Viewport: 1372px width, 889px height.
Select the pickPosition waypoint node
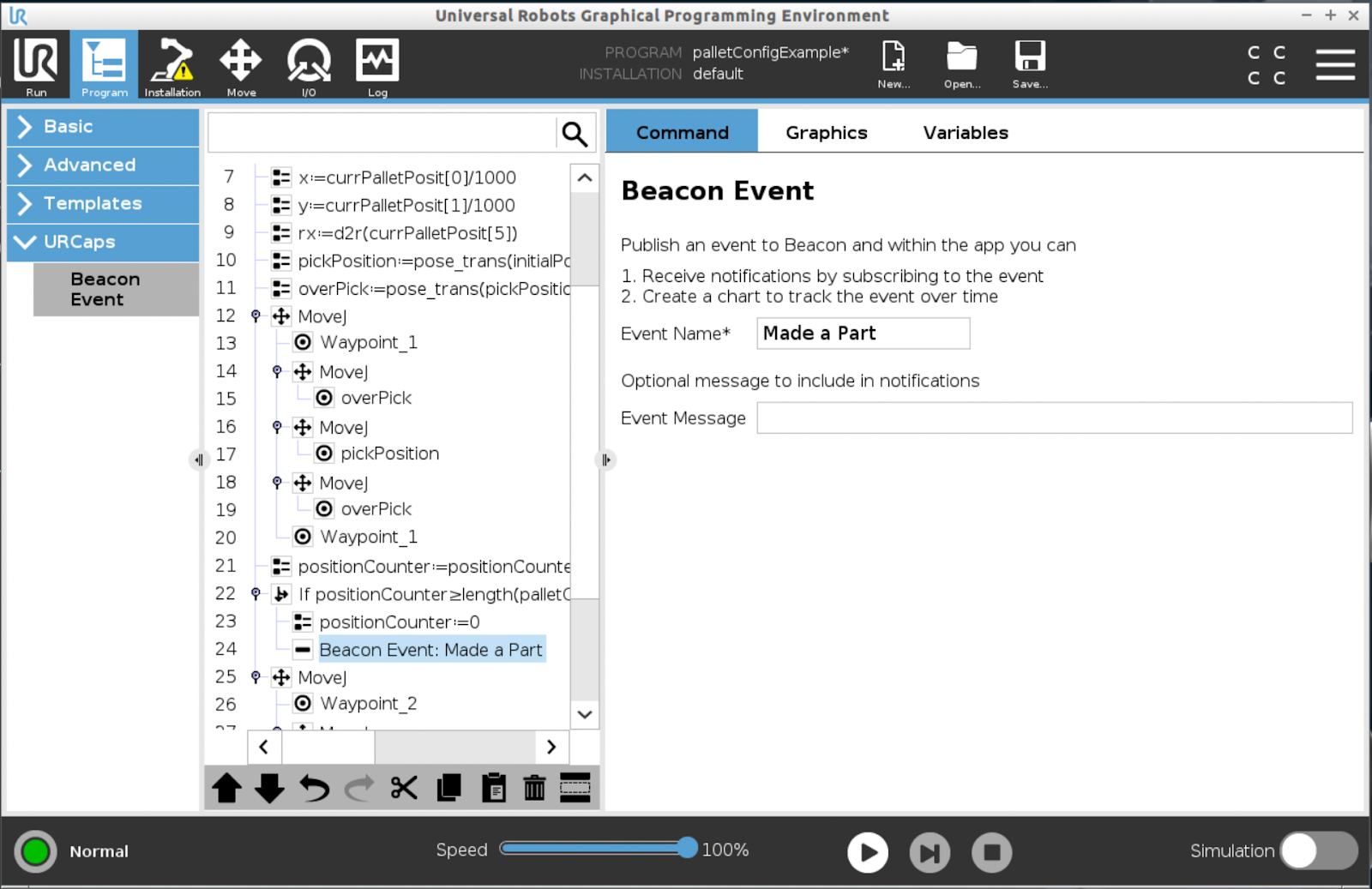389,454
